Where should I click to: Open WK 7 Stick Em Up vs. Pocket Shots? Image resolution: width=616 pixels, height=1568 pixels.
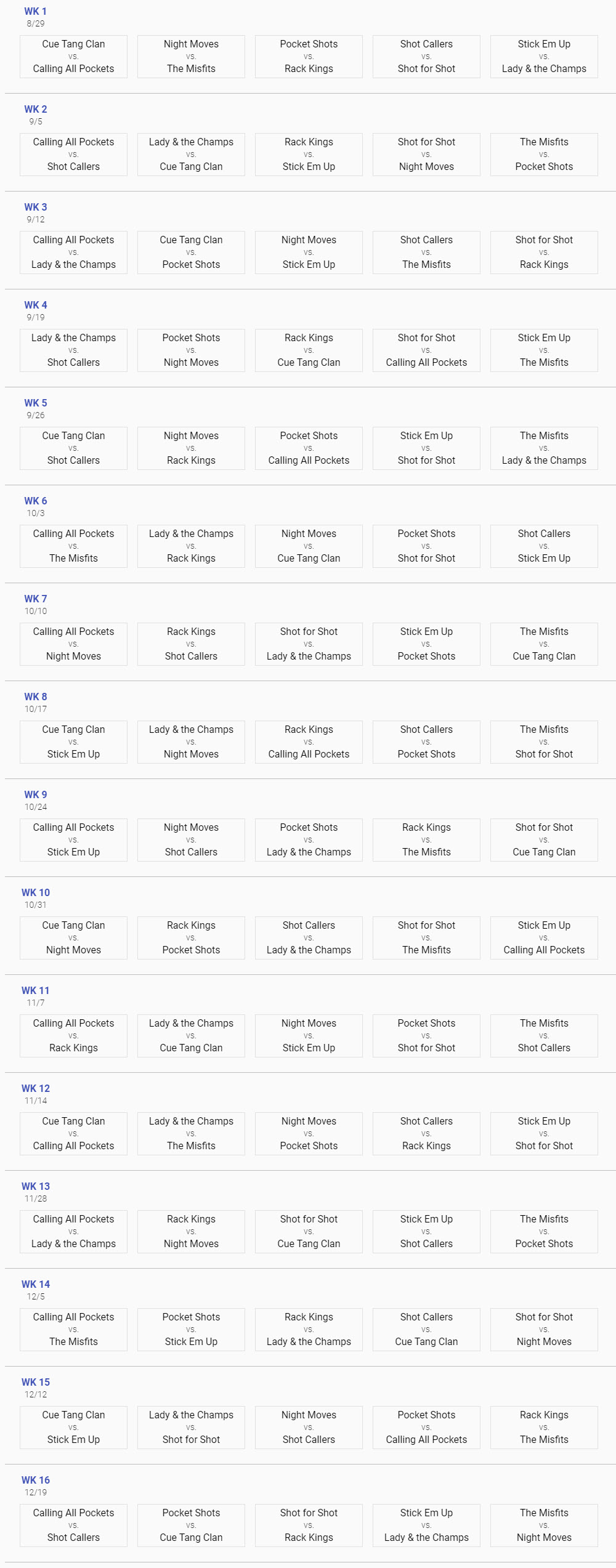pyautogui.click(x=426, y=644)
